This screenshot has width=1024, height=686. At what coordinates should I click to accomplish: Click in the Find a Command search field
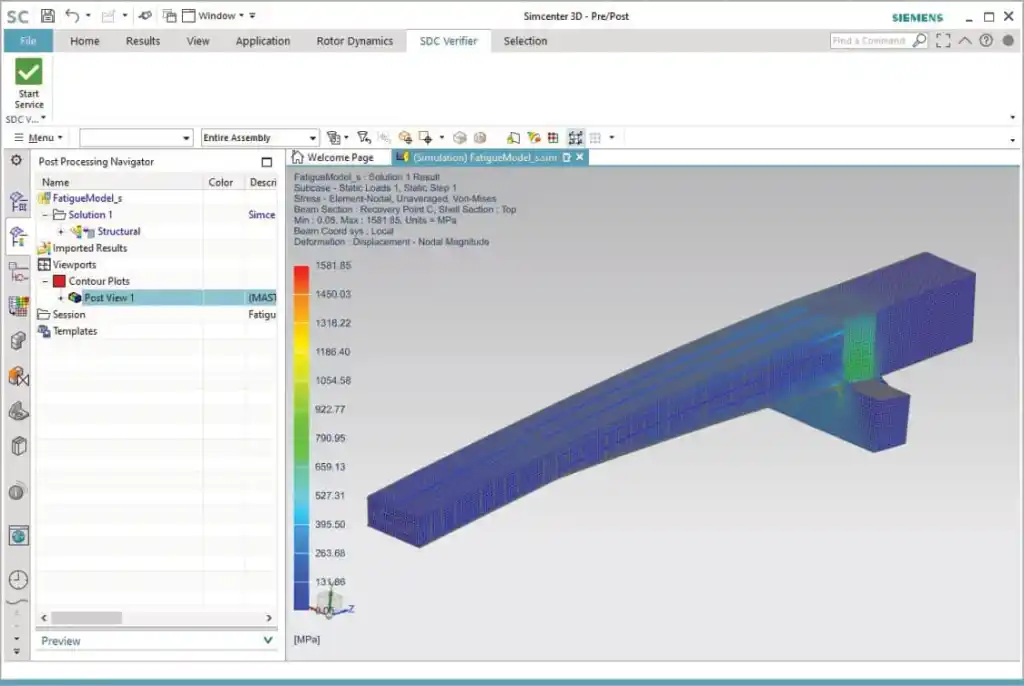coord(869,41)
